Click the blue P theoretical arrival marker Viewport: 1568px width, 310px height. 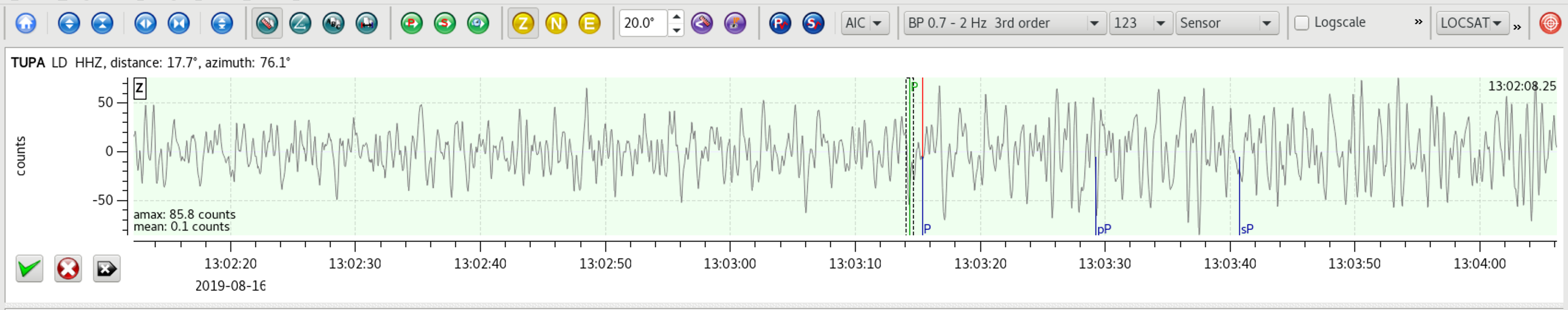[926, 229]
